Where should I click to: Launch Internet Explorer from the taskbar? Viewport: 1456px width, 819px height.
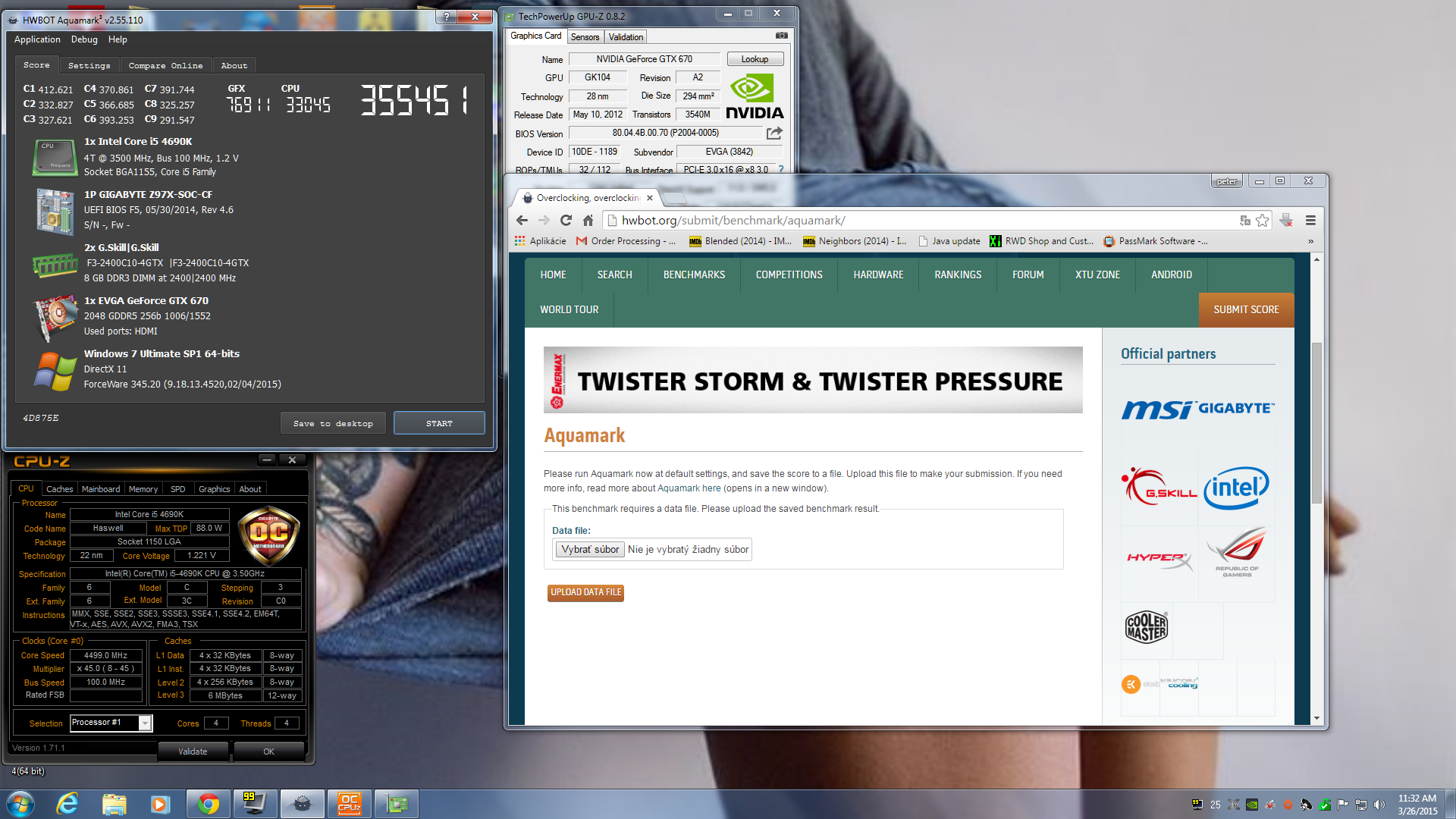point(67,804)
